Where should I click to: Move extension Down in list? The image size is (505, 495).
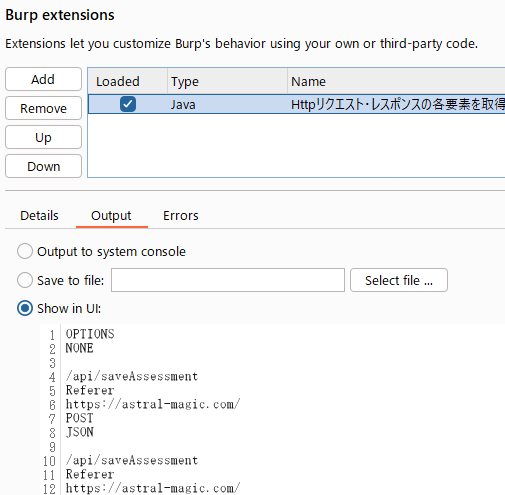coord(43,166)
